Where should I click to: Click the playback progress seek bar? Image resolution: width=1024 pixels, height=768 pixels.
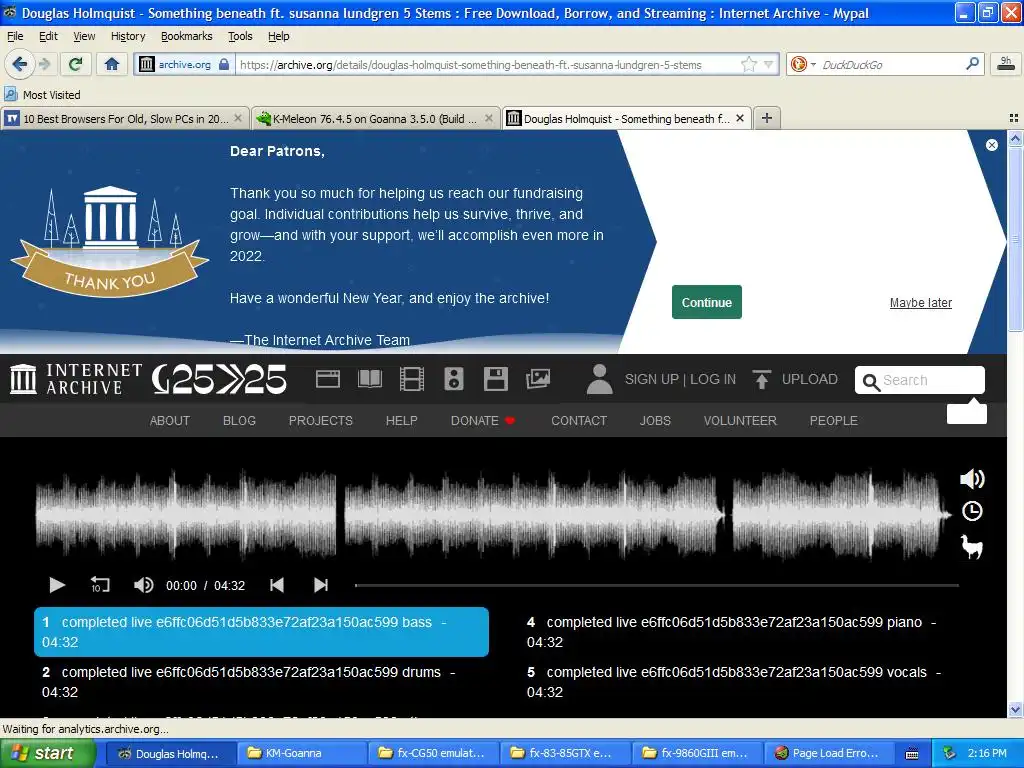656,586
